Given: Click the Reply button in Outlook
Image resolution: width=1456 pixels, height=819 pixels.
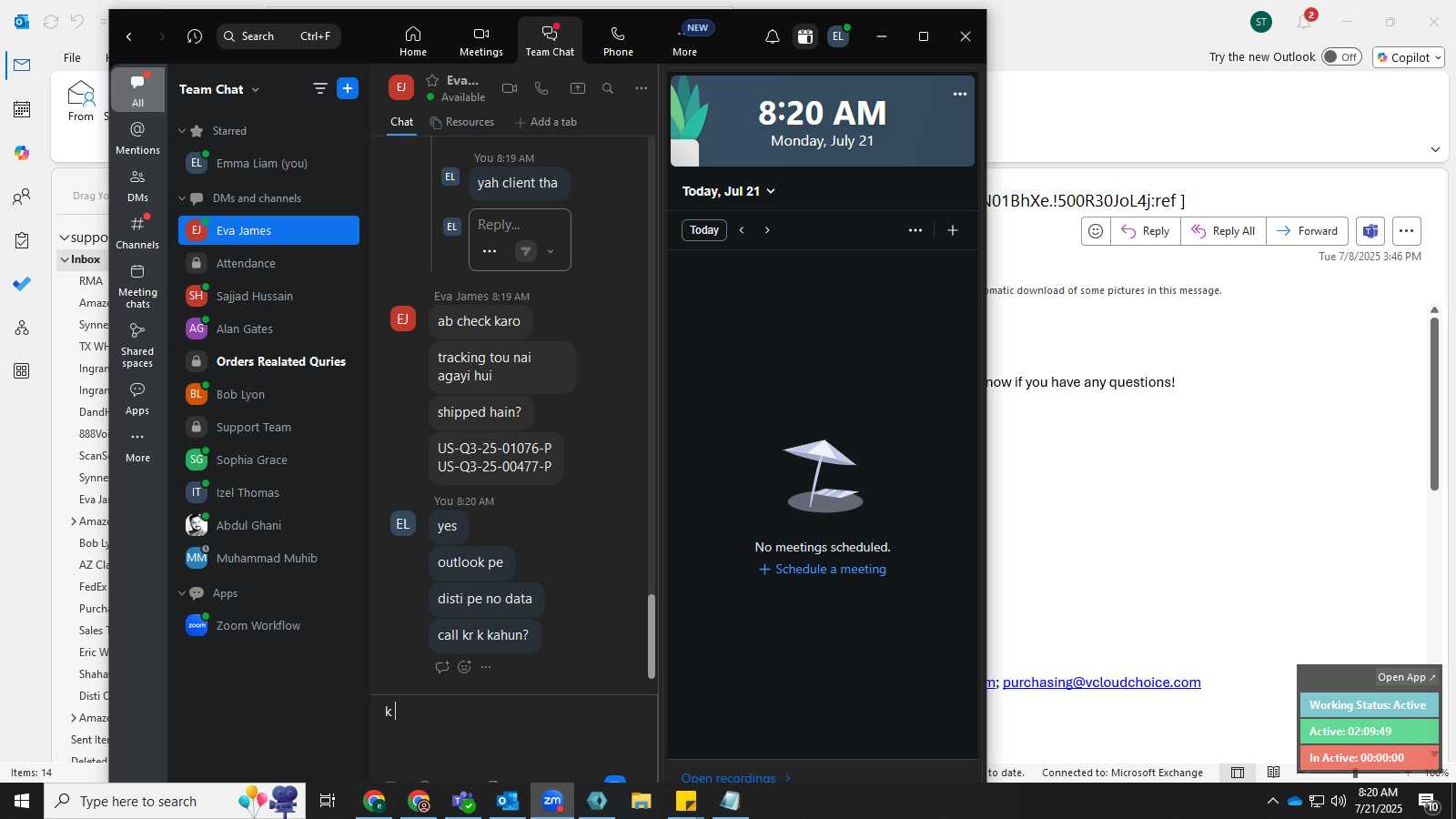Looking at the screenshot, I should point(1146,231).
